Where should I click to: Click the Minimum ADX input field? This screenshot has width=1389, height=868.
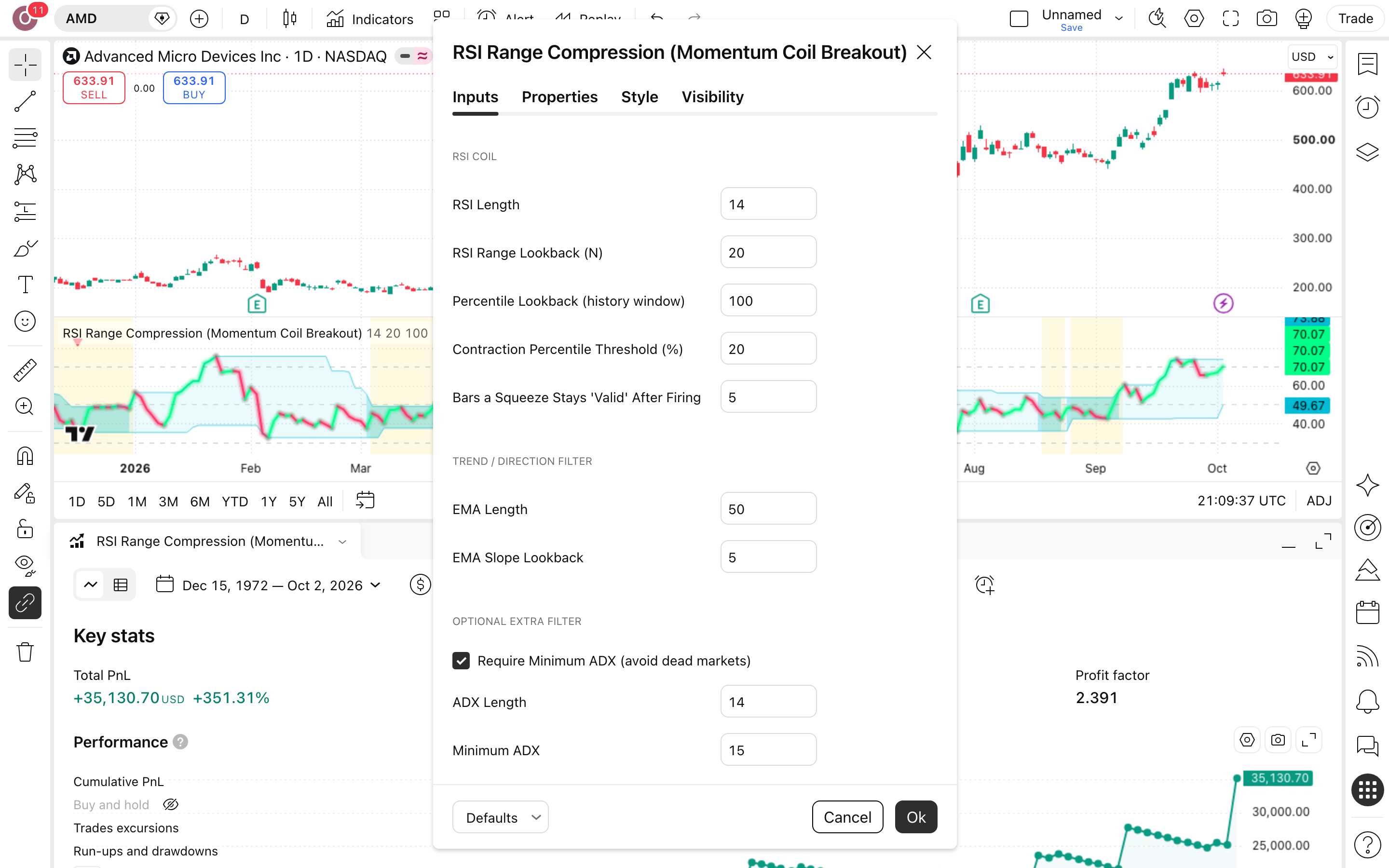769,750
